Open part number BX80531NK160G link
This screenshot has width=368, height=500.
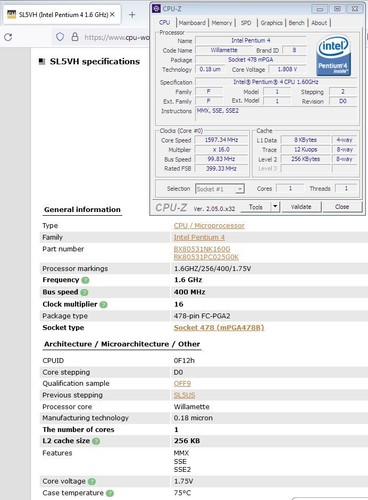point(202,249)
